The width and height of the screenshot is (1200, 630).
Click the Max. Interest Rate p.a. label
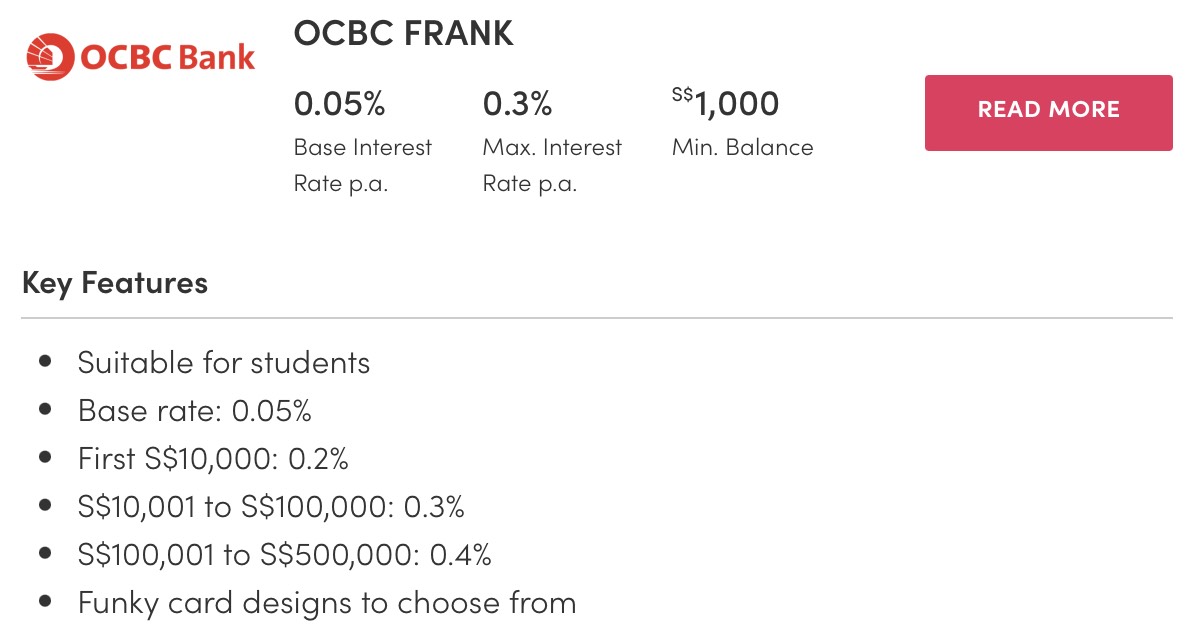pyautogui.click(x=551, y=166)
